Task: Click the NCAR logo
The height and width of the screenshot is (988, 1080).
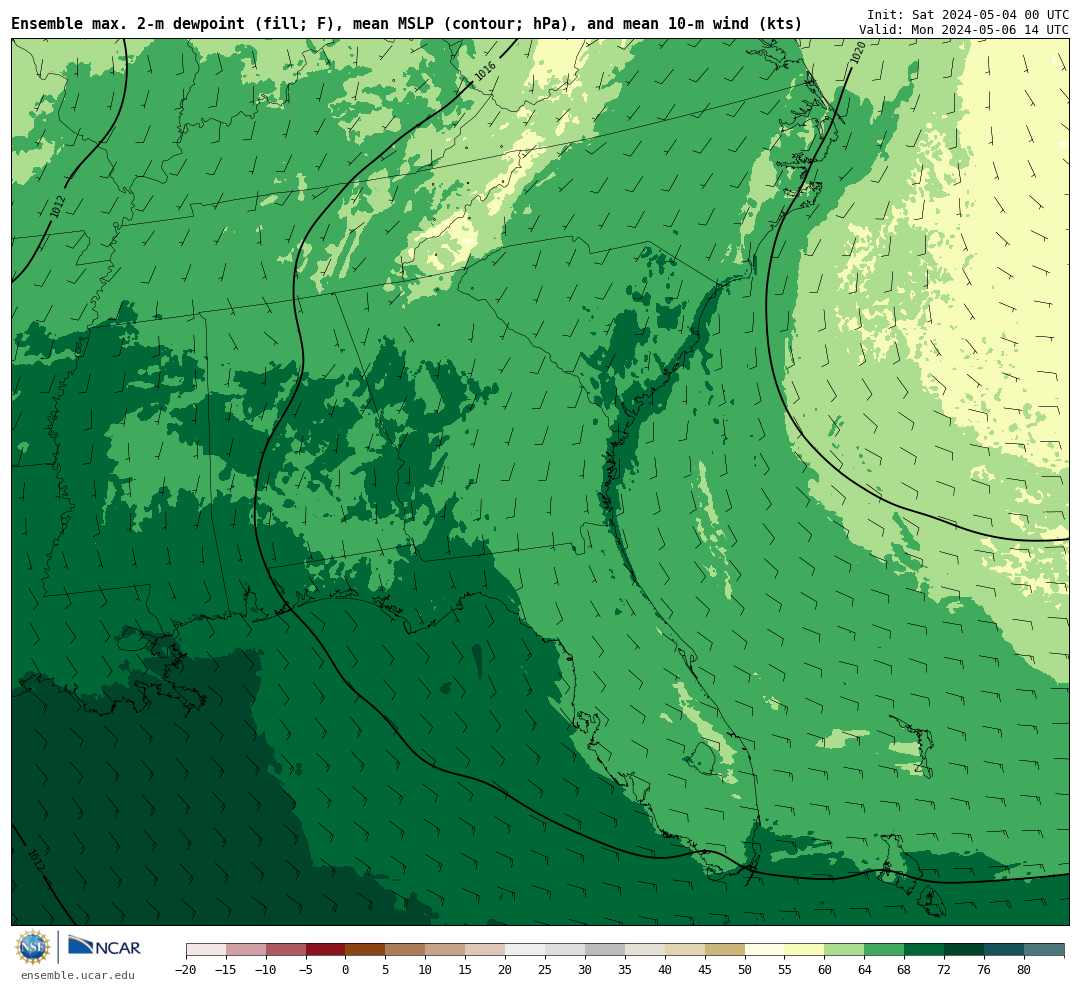Action: point(104,947)
